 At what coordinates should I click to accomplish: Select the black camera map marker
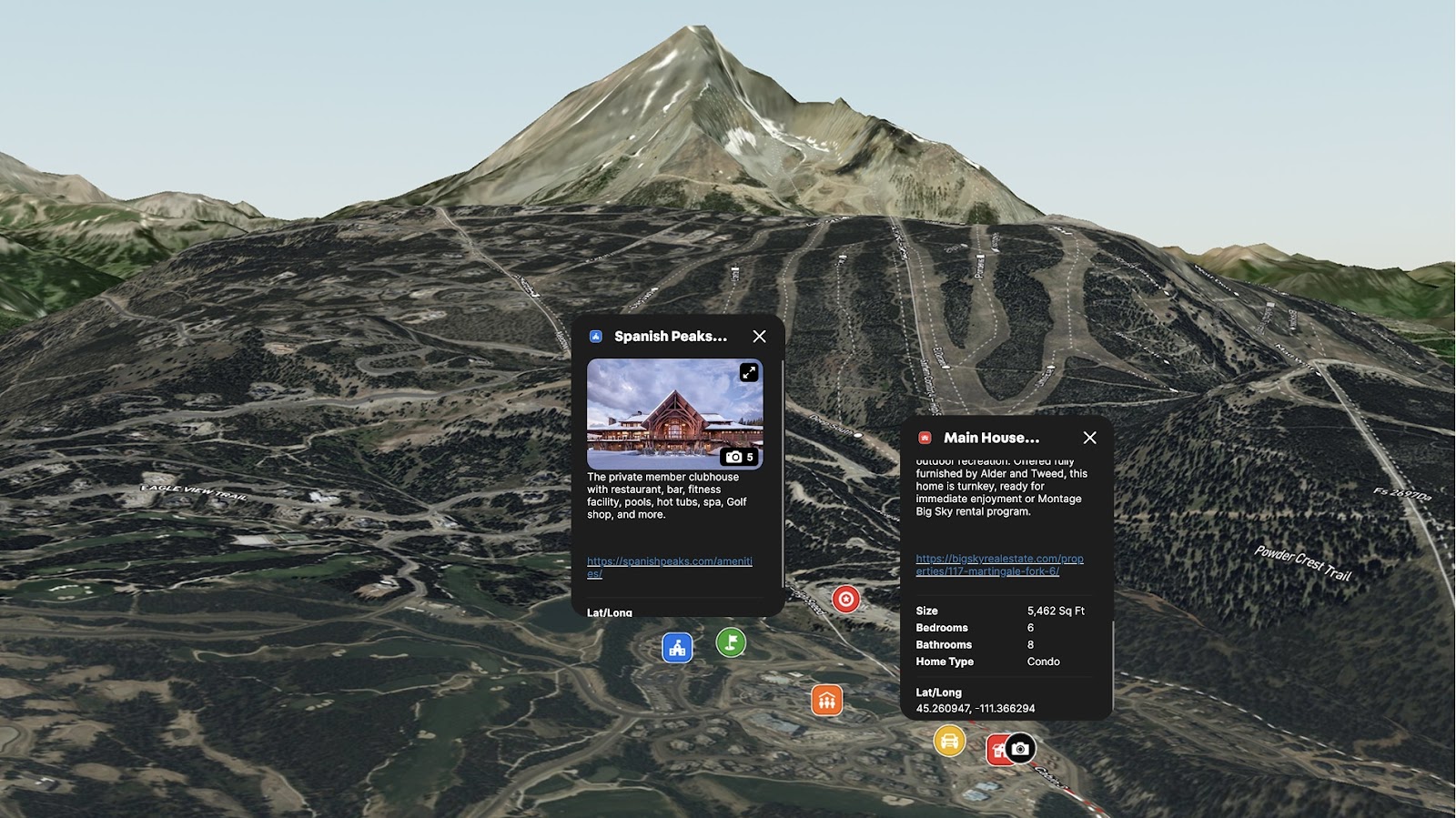(1020, 749)
